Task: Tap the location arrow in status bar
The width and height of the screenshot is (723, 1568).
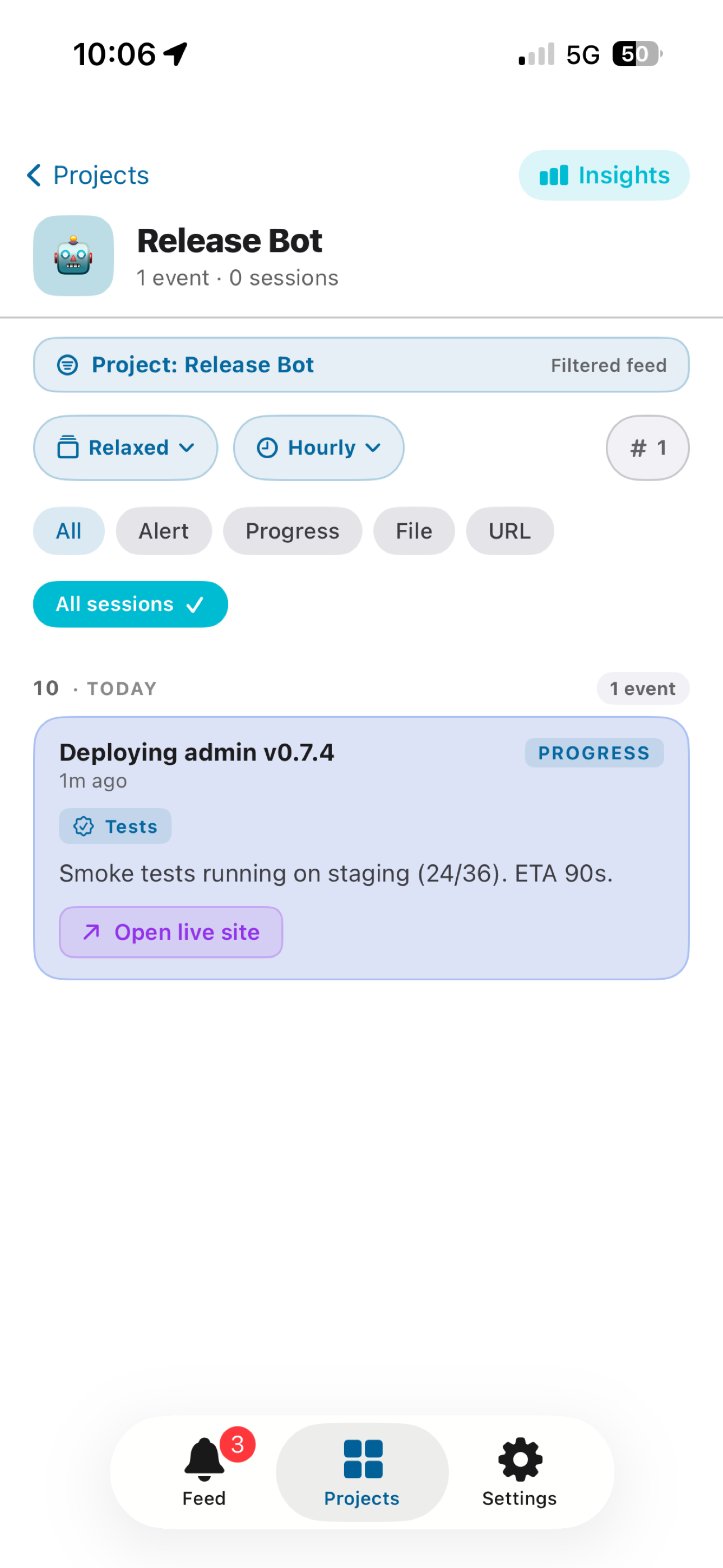Action: [176, 54]
